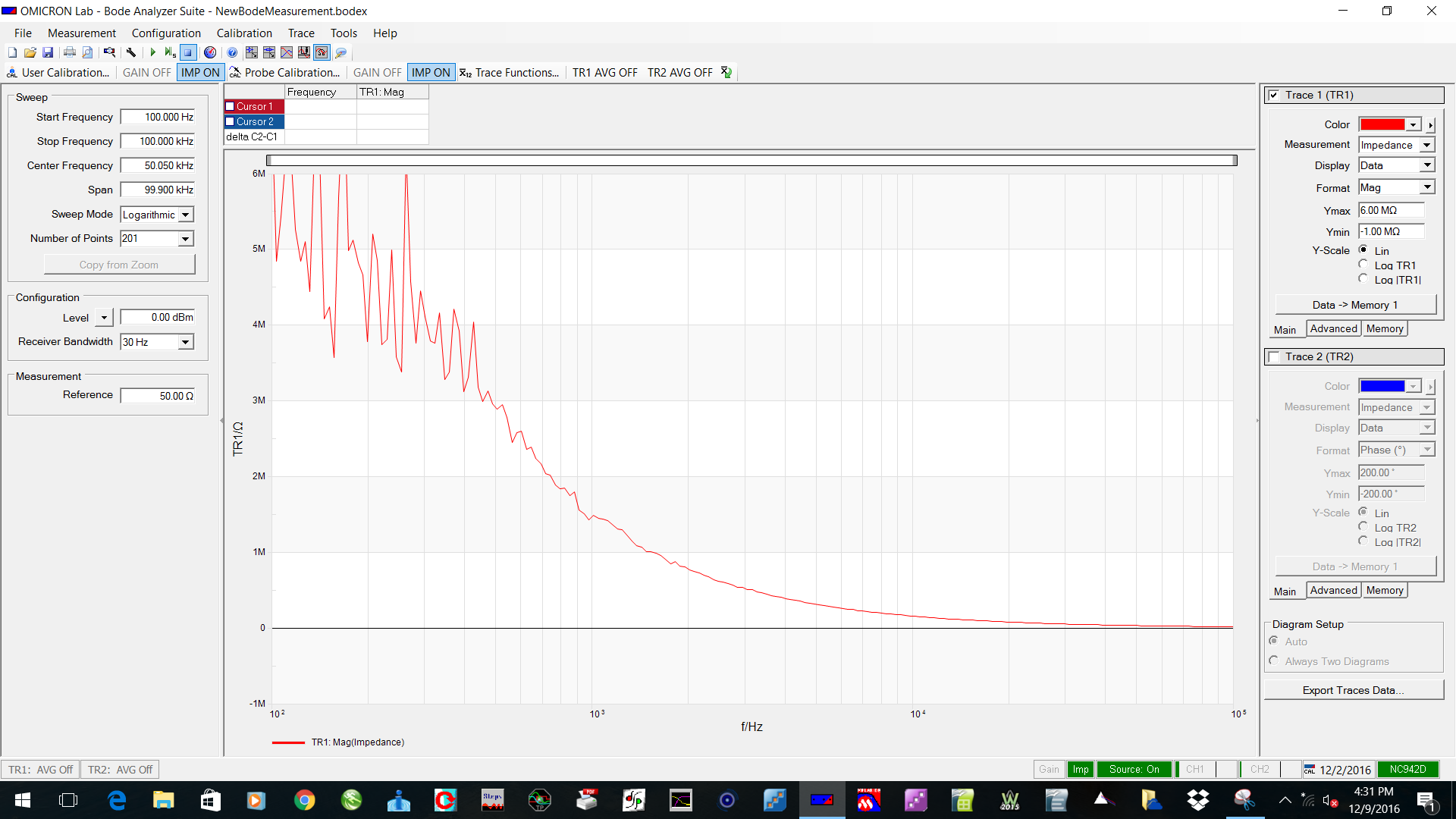Open the blue help icon
The image size is (1456, 819).
232,52
